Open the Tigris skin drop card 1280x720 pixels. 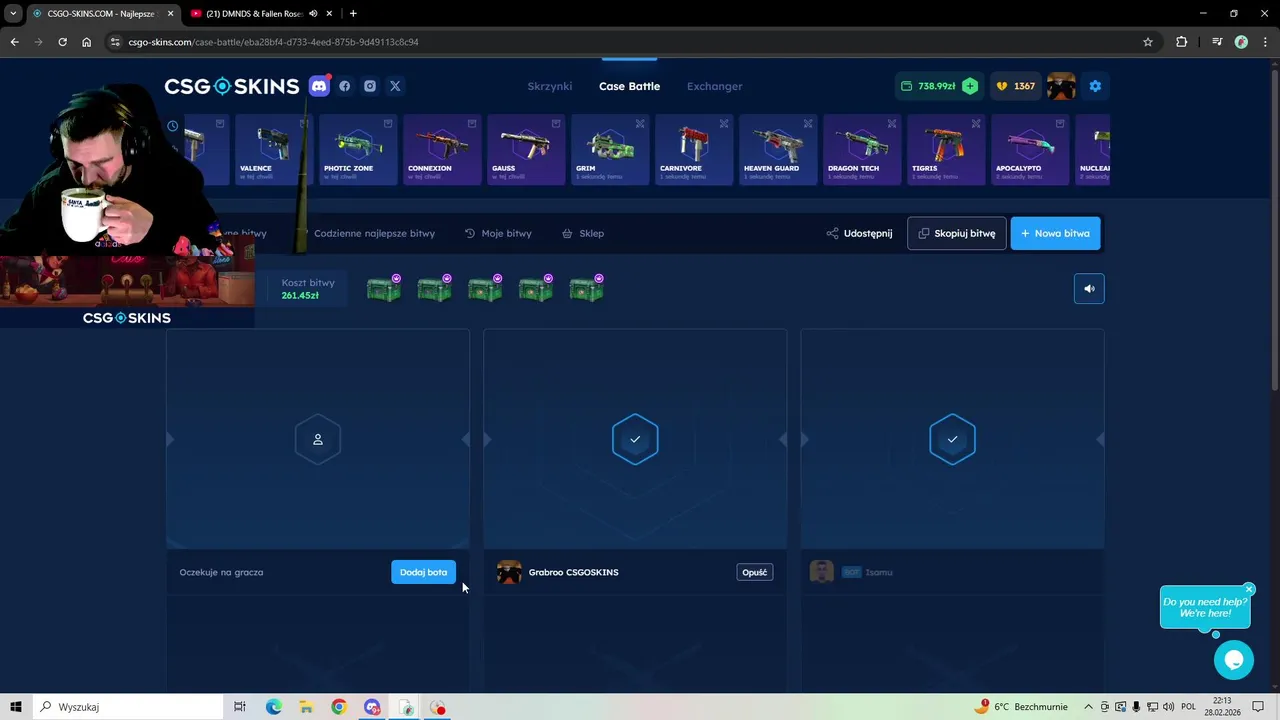pyautogui.click(x=945, y=150)
